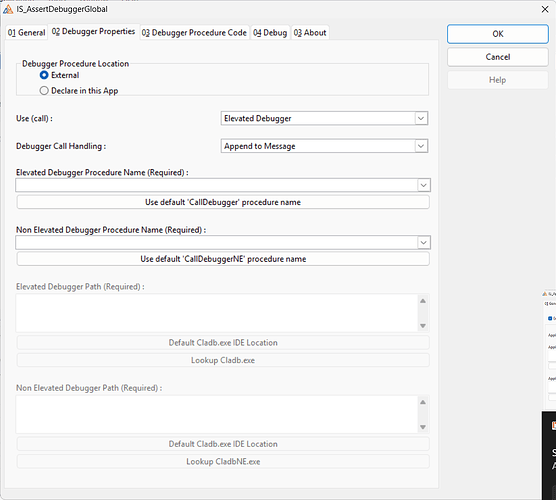This screenshot has width=556, height=500.
Task: Click scroll up arrow in Elevated Debugger Path box
Action: pos(423,301)
